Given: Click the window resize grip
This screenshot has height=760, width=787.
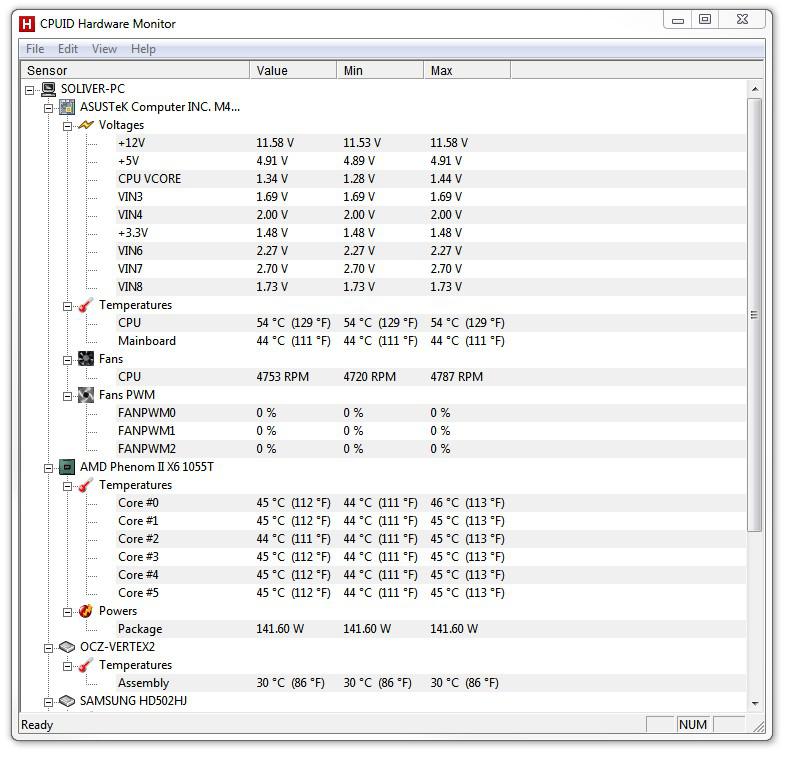Looking at the screenshot, I should click(x=758, y=726).
